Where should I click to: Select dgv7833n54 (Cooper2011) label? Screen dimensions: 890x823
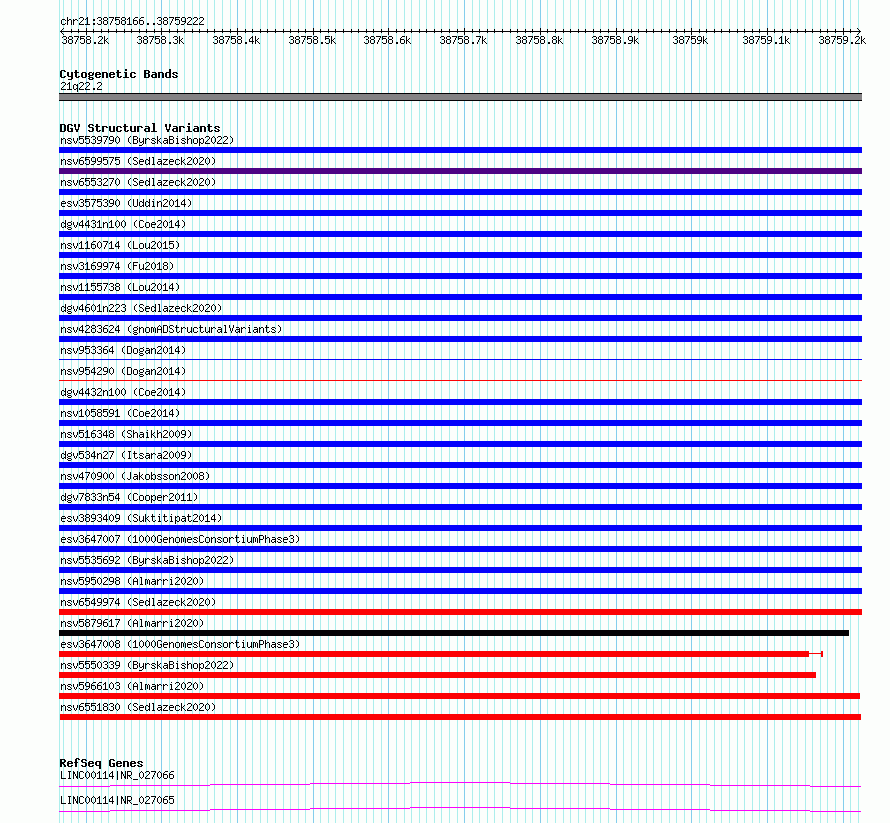129,497
